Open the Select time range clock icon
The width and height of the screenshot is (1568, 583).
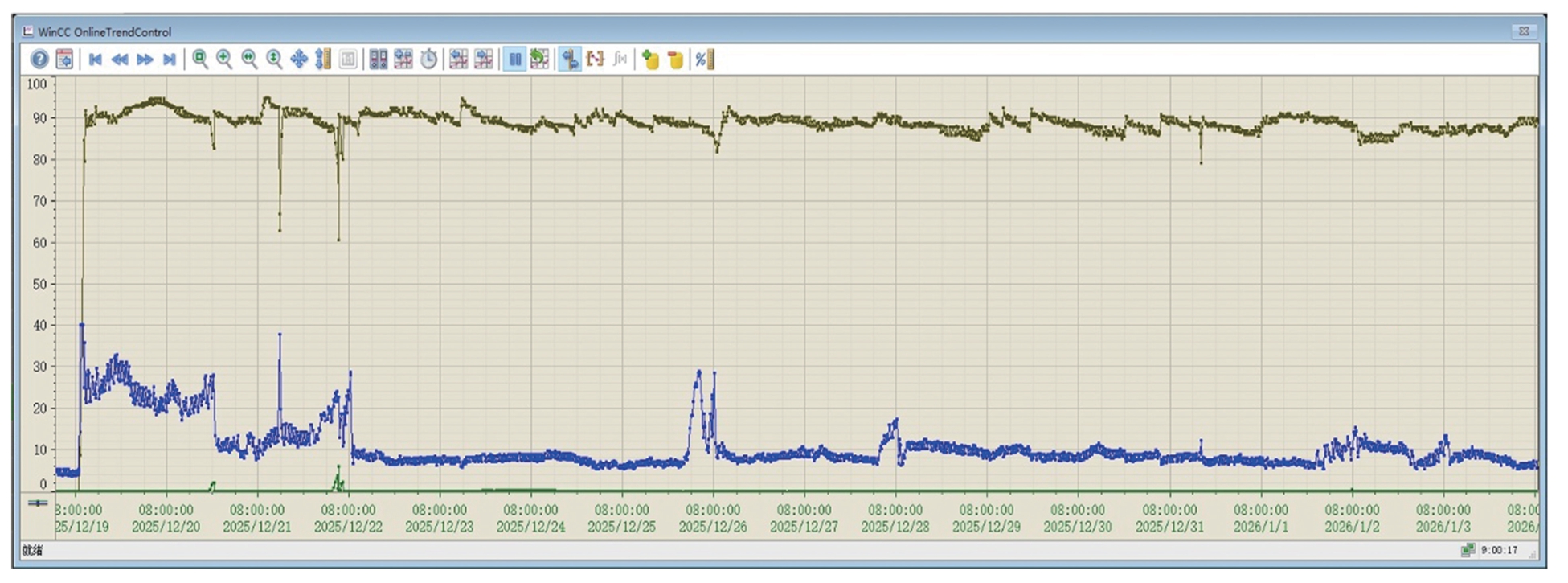pyautogui.click(x=428, y=59)
